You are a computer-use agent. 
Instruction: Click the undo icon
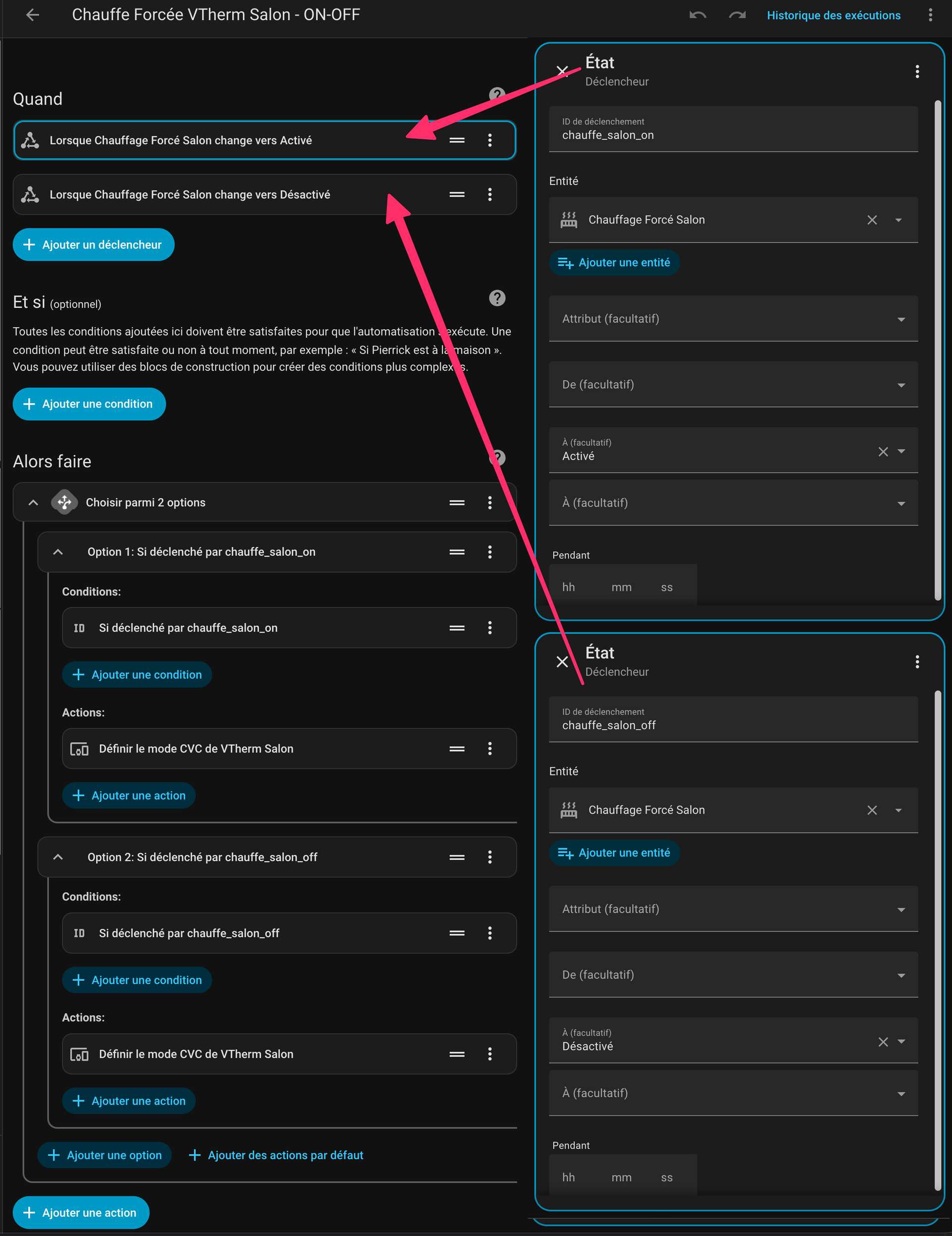click(697, 15)
